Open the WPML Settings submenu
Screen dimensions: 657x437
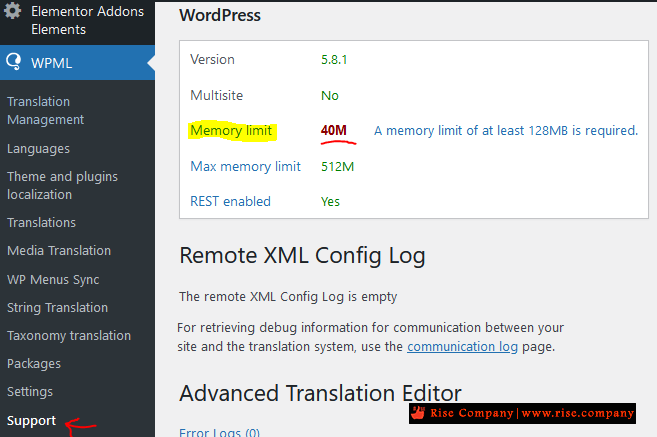(x=30, y=392)
